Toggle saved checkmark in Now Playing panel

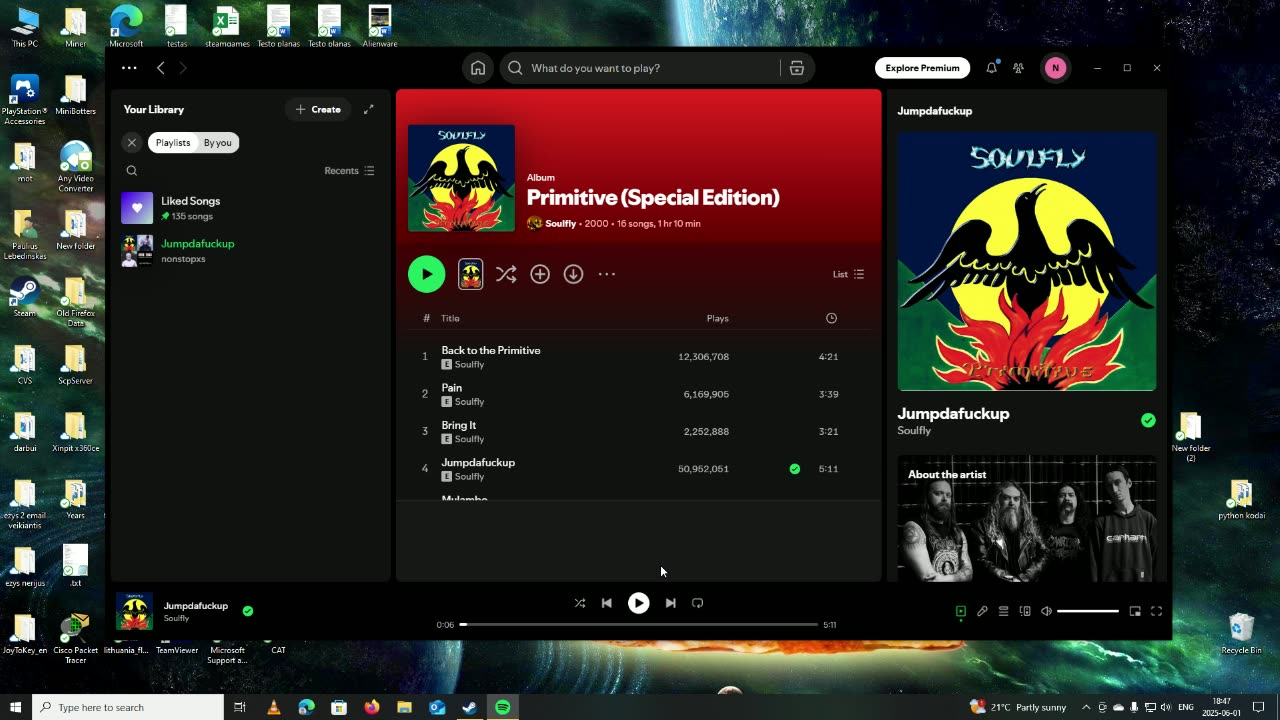pyautogui.click(x=1148, y=421)
